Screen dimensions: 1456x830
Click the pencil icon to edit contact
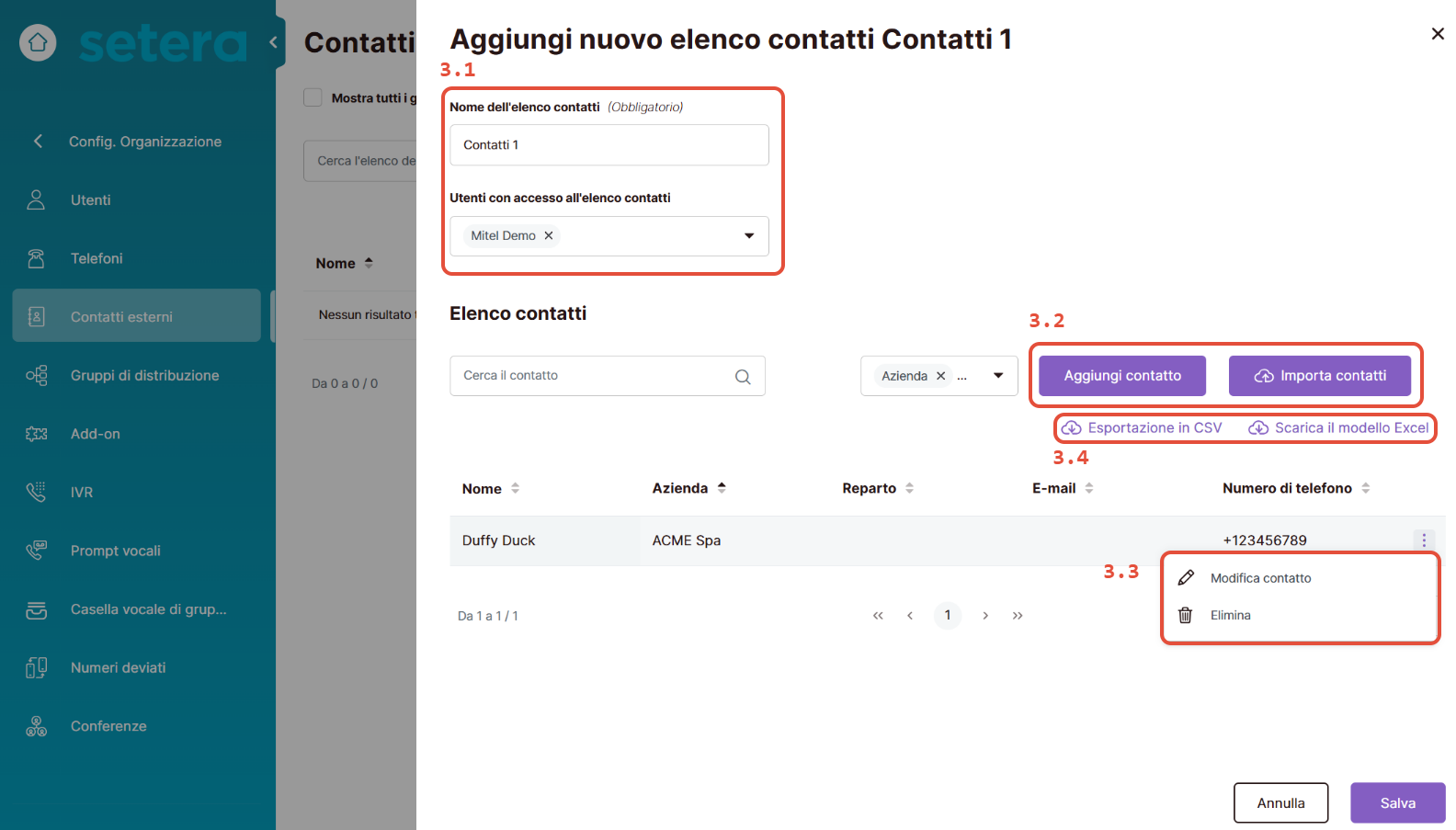(x=1186, y=578)
